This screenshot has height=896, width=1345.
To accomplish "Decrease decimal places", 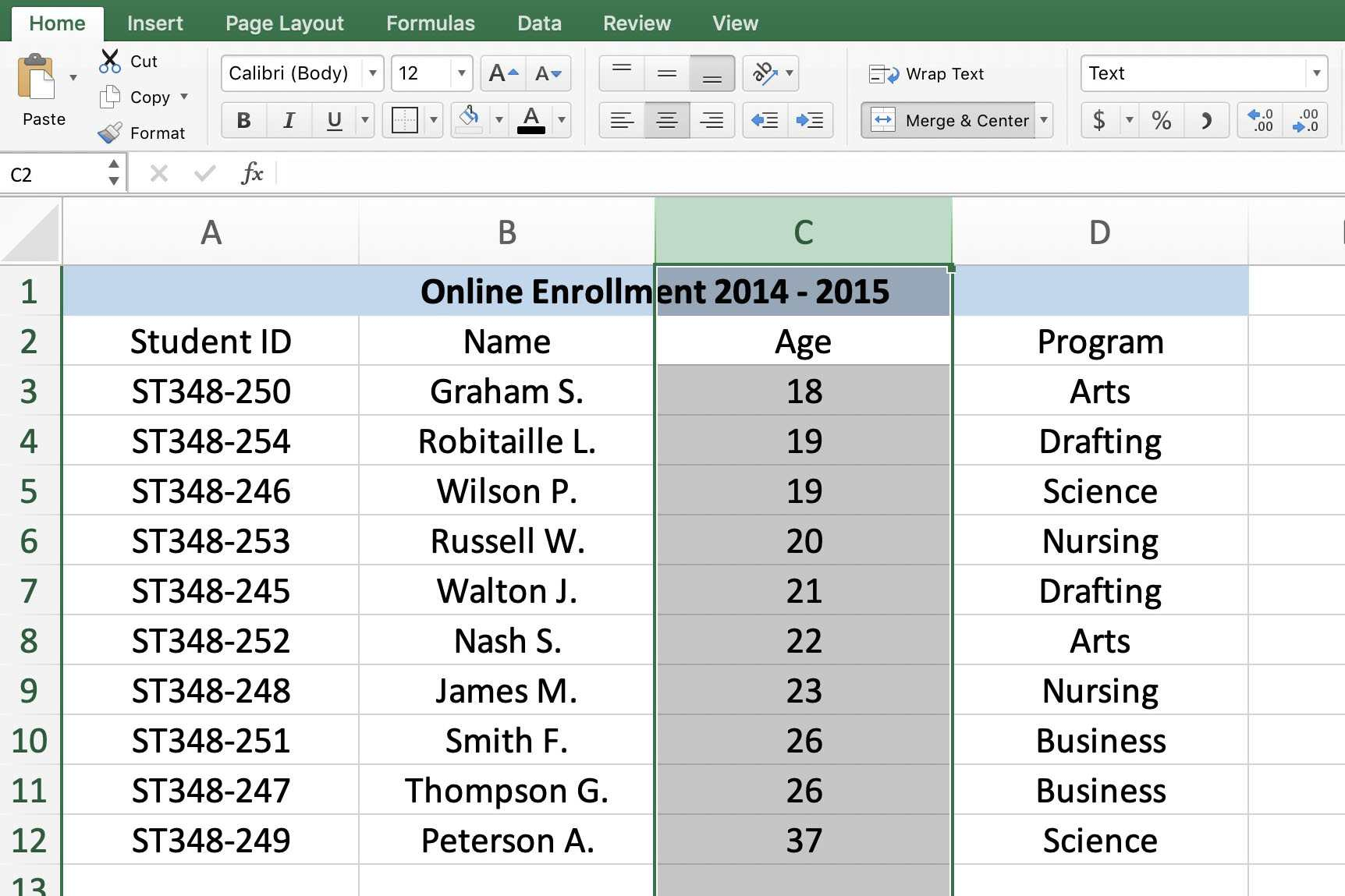I will coord(1305,120).
